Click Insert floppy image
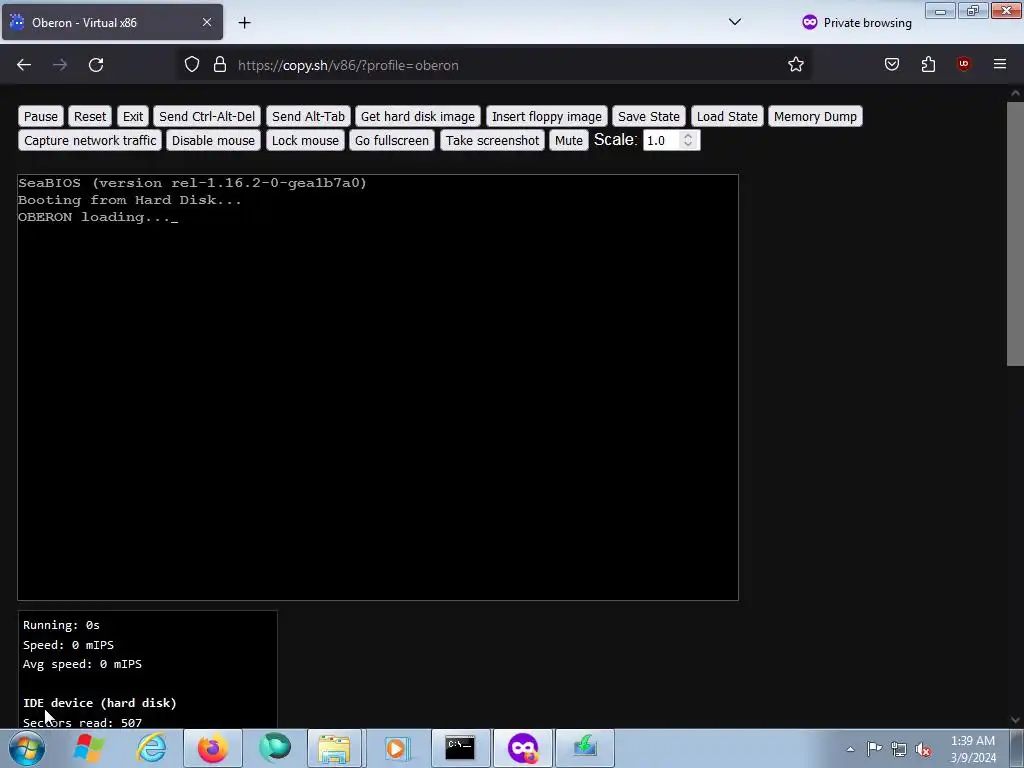The image size is (1024, 768). 547,116
